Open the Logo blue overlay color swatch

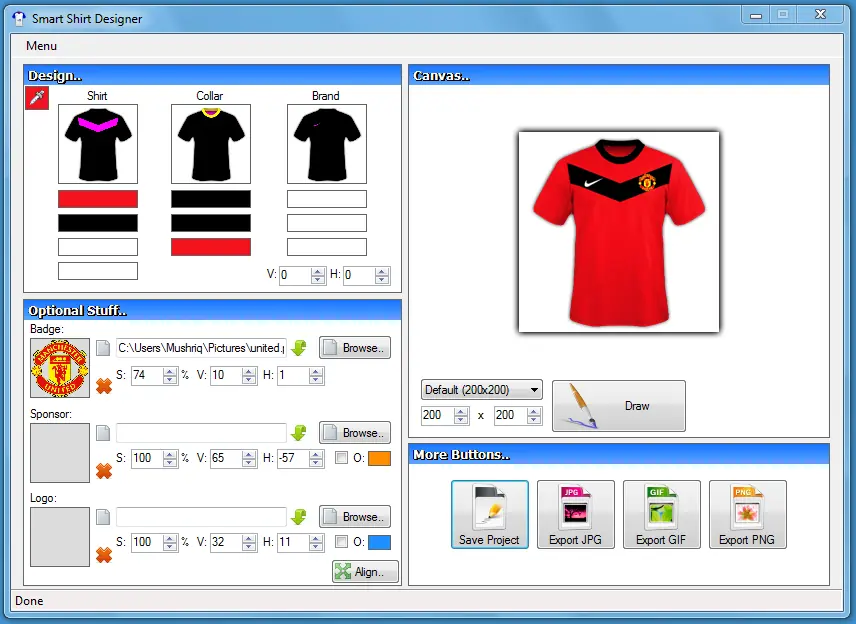[x=379, y=542]
